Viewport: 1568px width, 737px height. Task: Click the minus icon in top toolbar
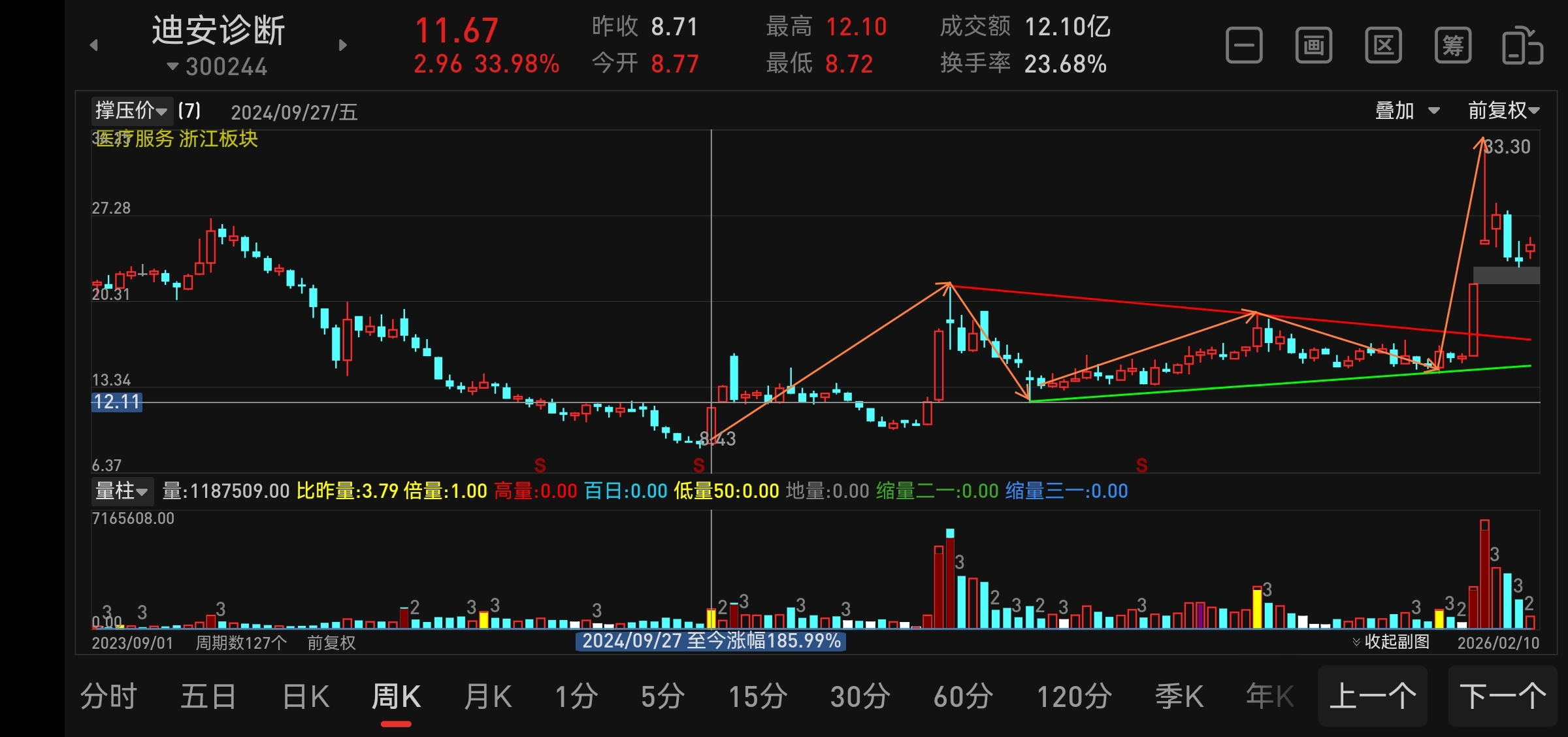(1243, 46)
